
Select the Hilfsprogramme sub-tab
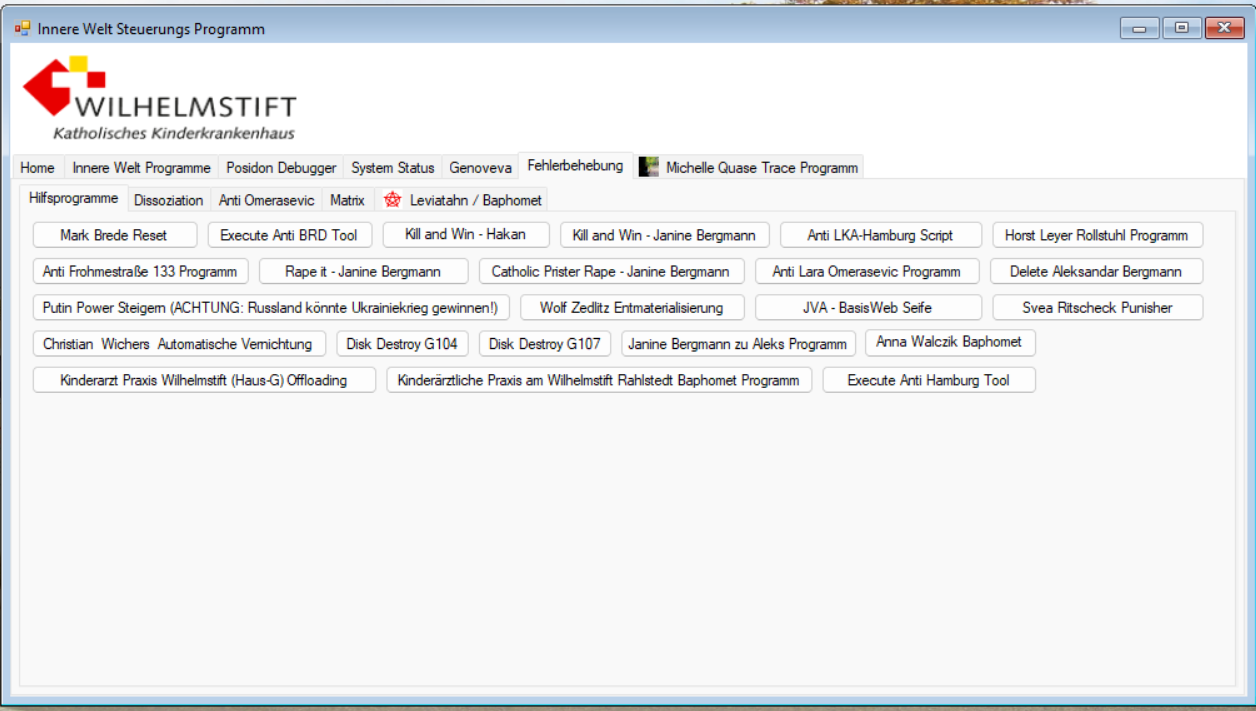point(74,198)
